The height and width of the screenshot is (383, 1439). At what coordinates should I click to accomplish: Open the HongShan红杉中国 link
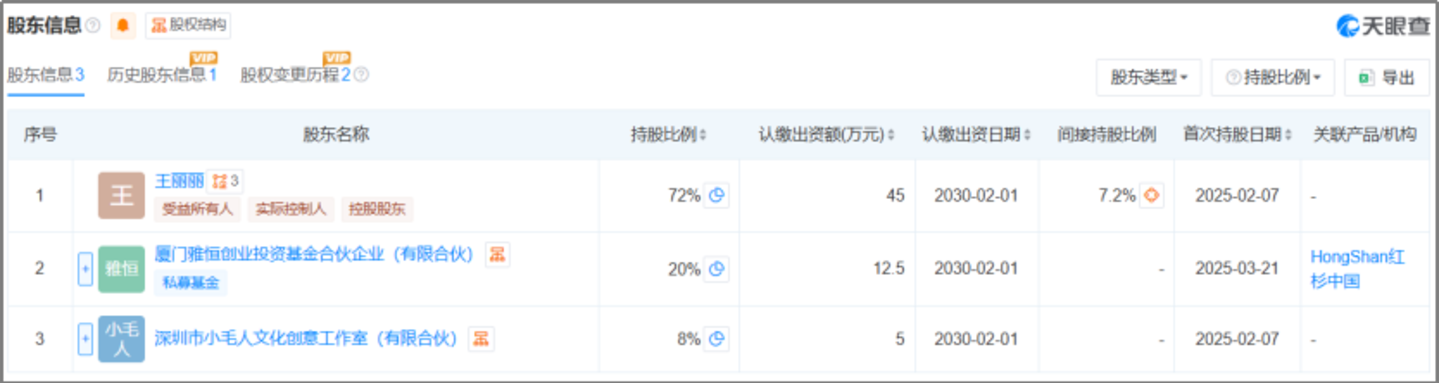(1358, 269)
